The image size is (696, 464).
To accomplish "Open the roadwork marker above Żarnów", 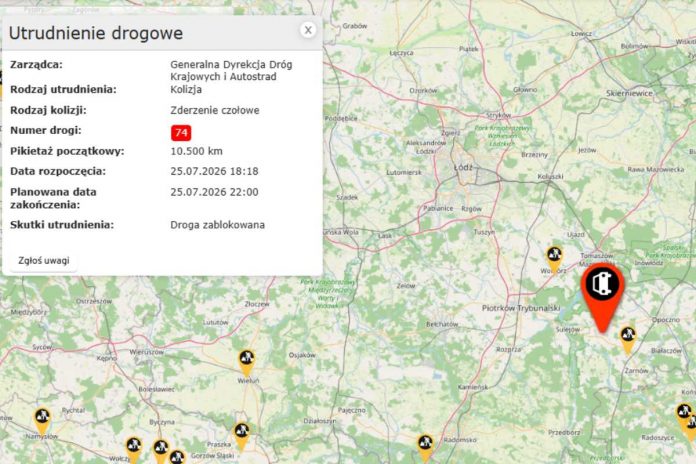I will coord(628,340).
